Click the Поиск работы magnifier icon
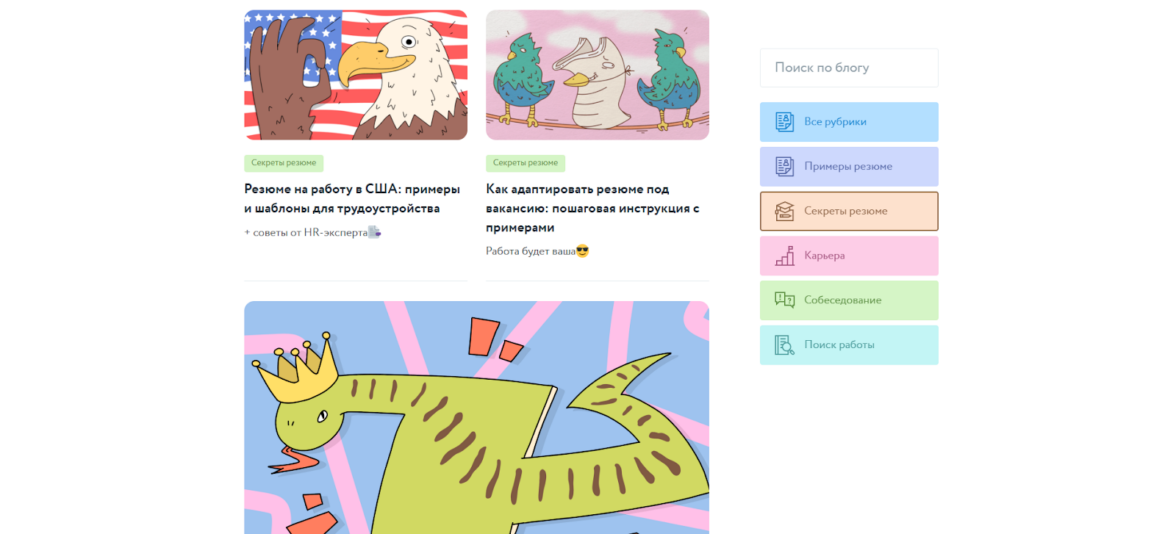 click(784, 345)
